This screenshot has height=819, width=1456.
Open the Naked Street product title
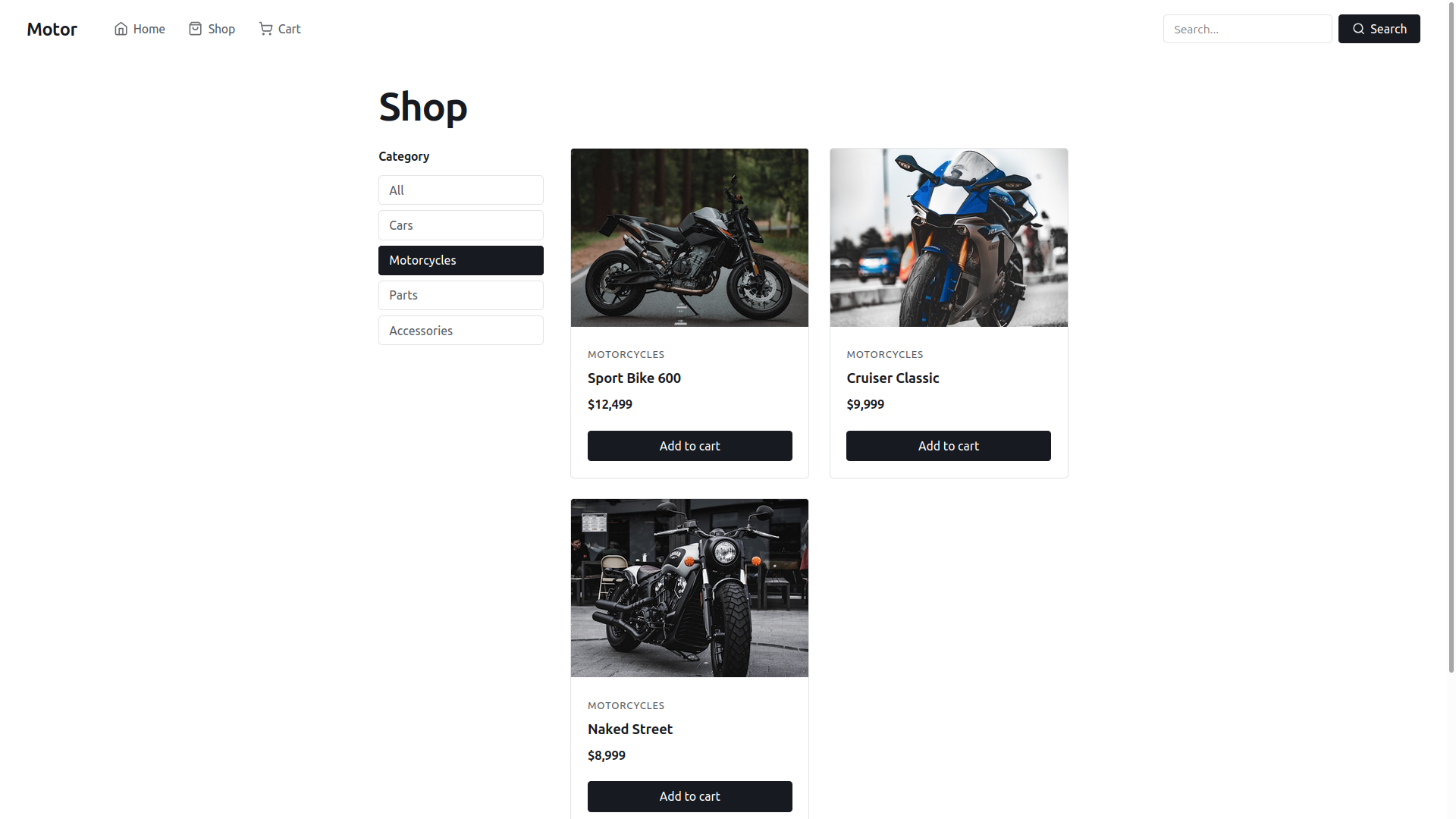(629, 729)
